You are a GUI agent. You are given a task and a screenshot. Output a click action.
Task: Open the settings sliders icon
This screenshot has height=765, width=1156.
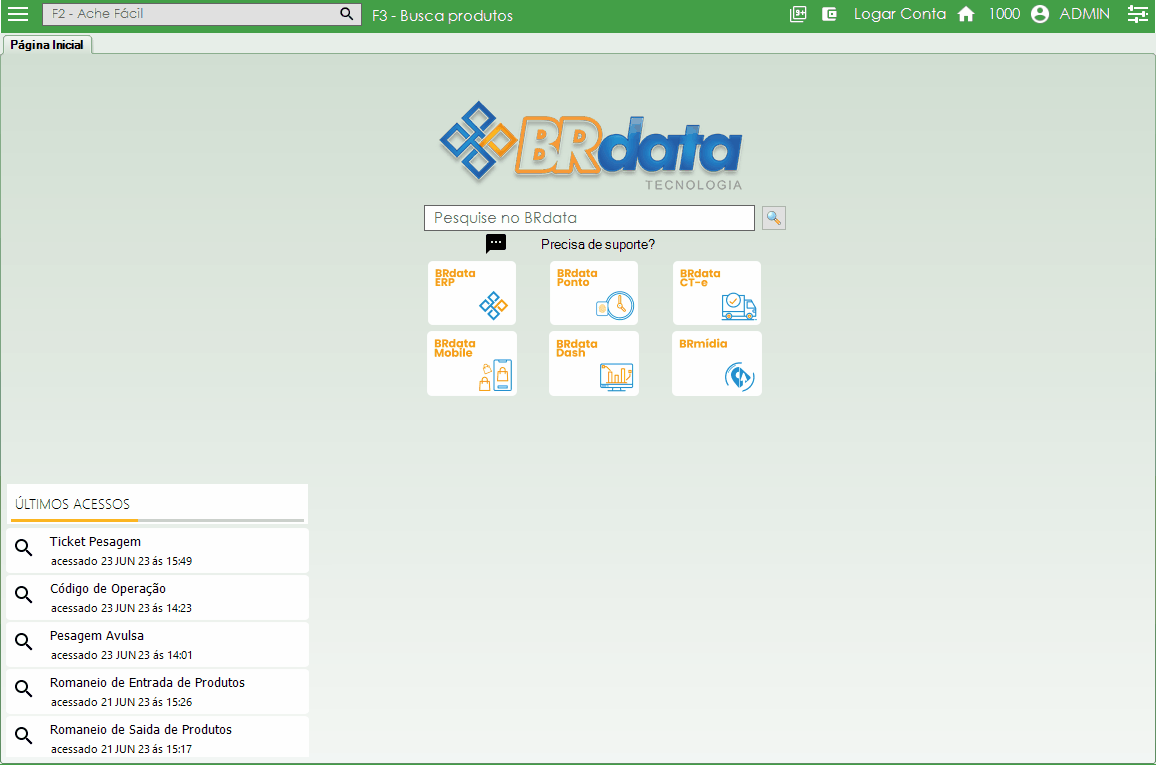[1137, 14]
